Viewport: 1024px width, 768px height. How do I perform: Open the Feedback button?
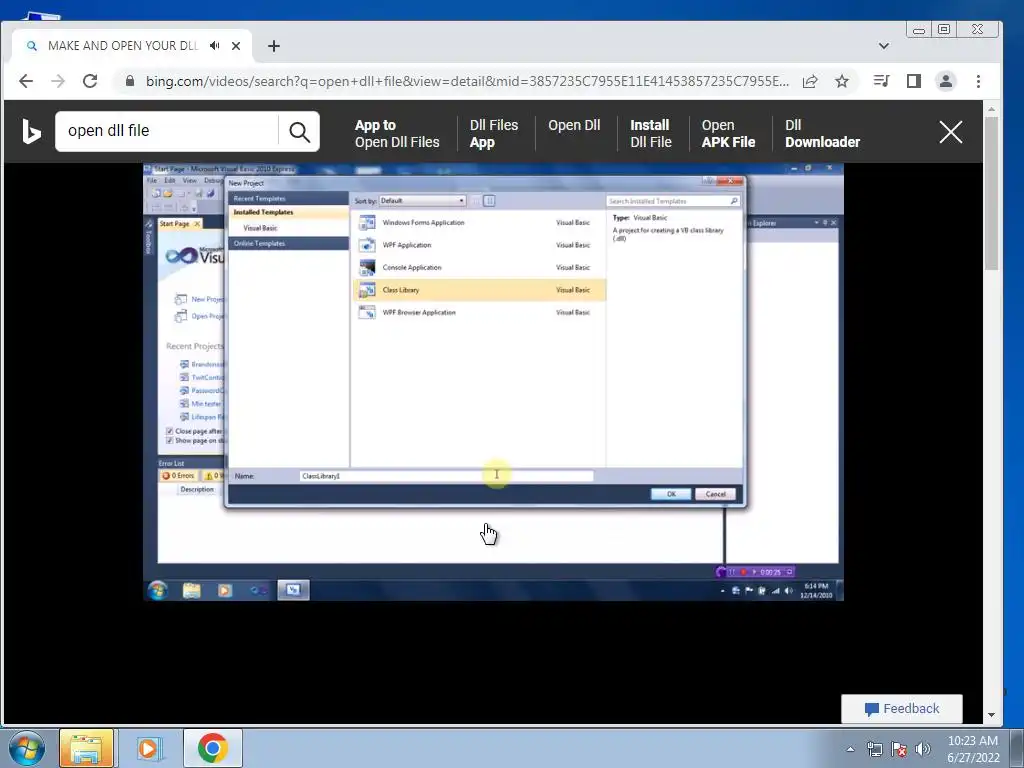tap(901, 709)
